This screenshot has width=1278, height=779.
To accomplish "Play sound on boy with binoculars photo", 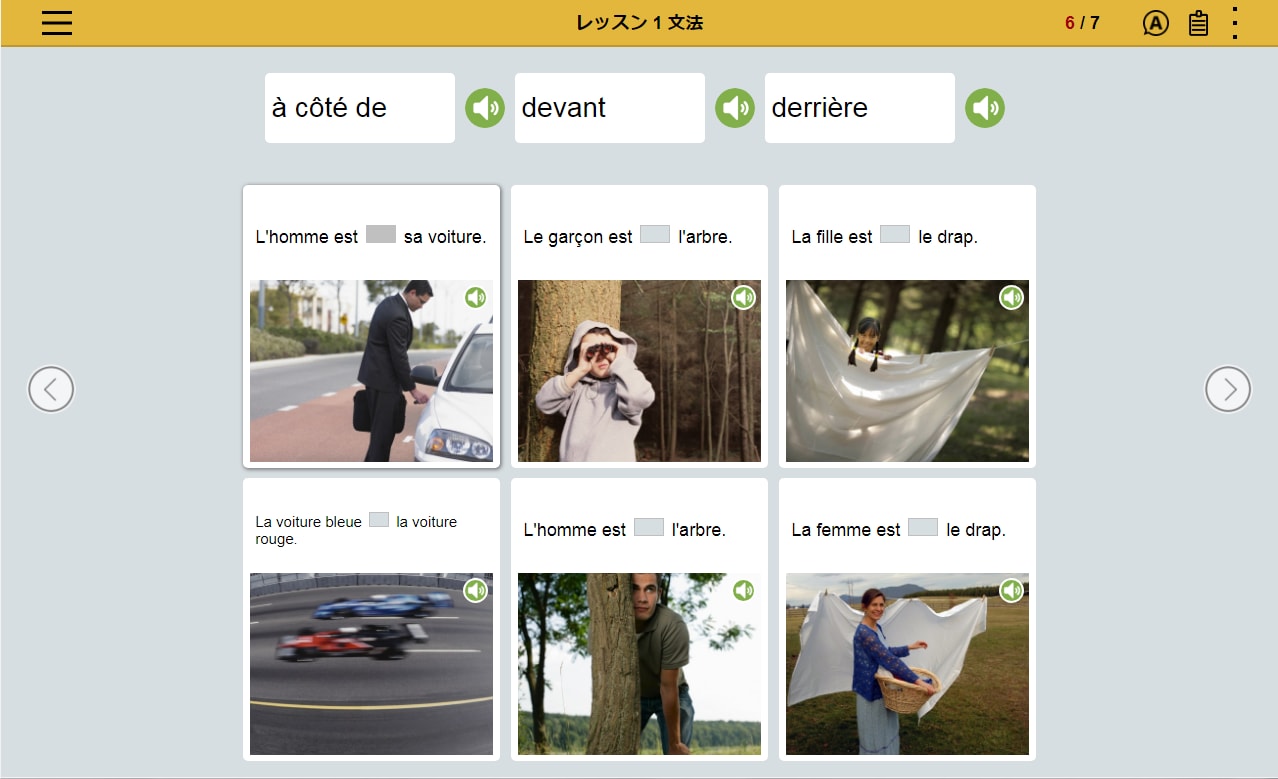I will 743,298.
